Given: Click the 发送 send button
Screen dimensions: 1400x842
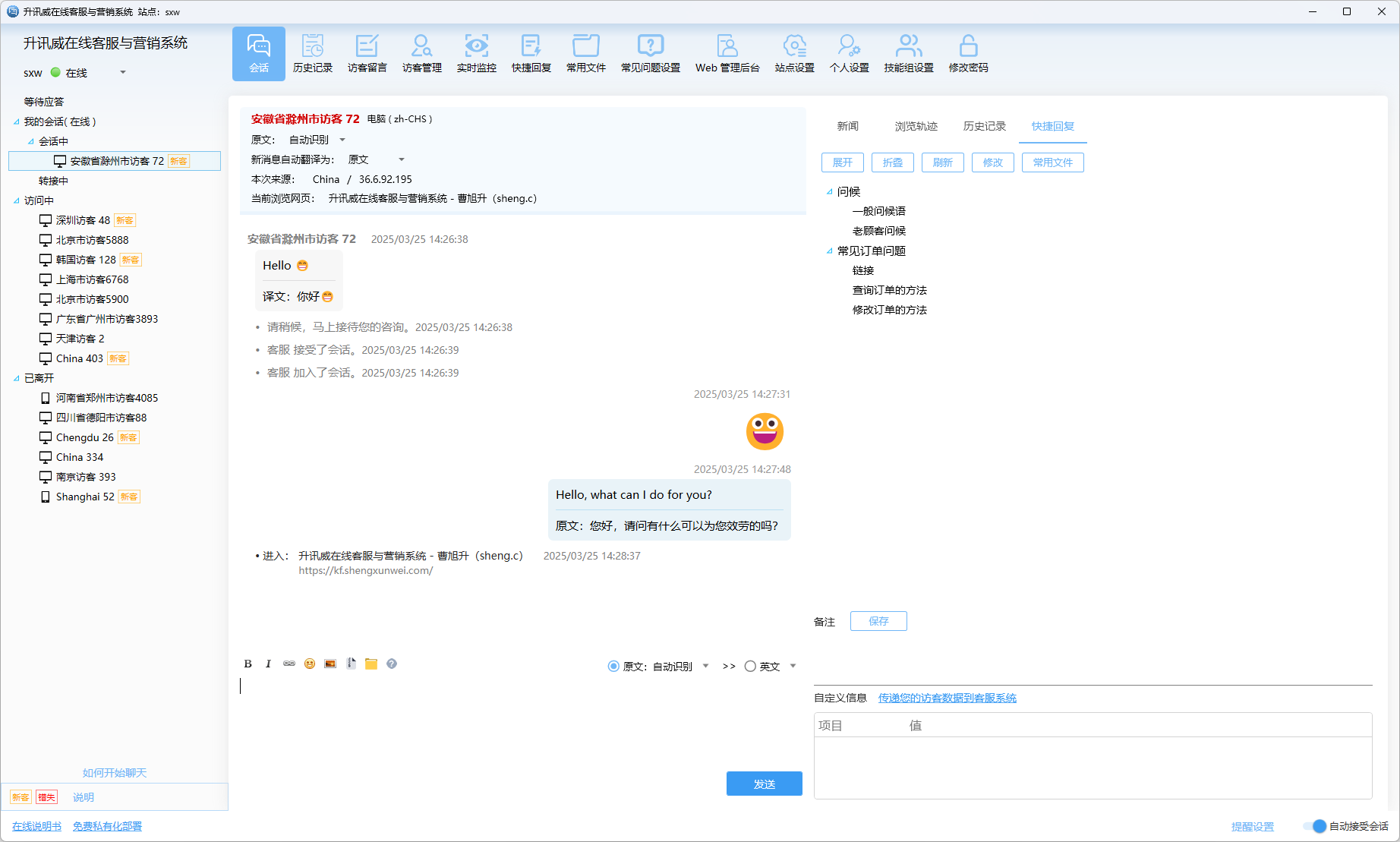Looking at the screenshot, I should [x=764, y=784].
